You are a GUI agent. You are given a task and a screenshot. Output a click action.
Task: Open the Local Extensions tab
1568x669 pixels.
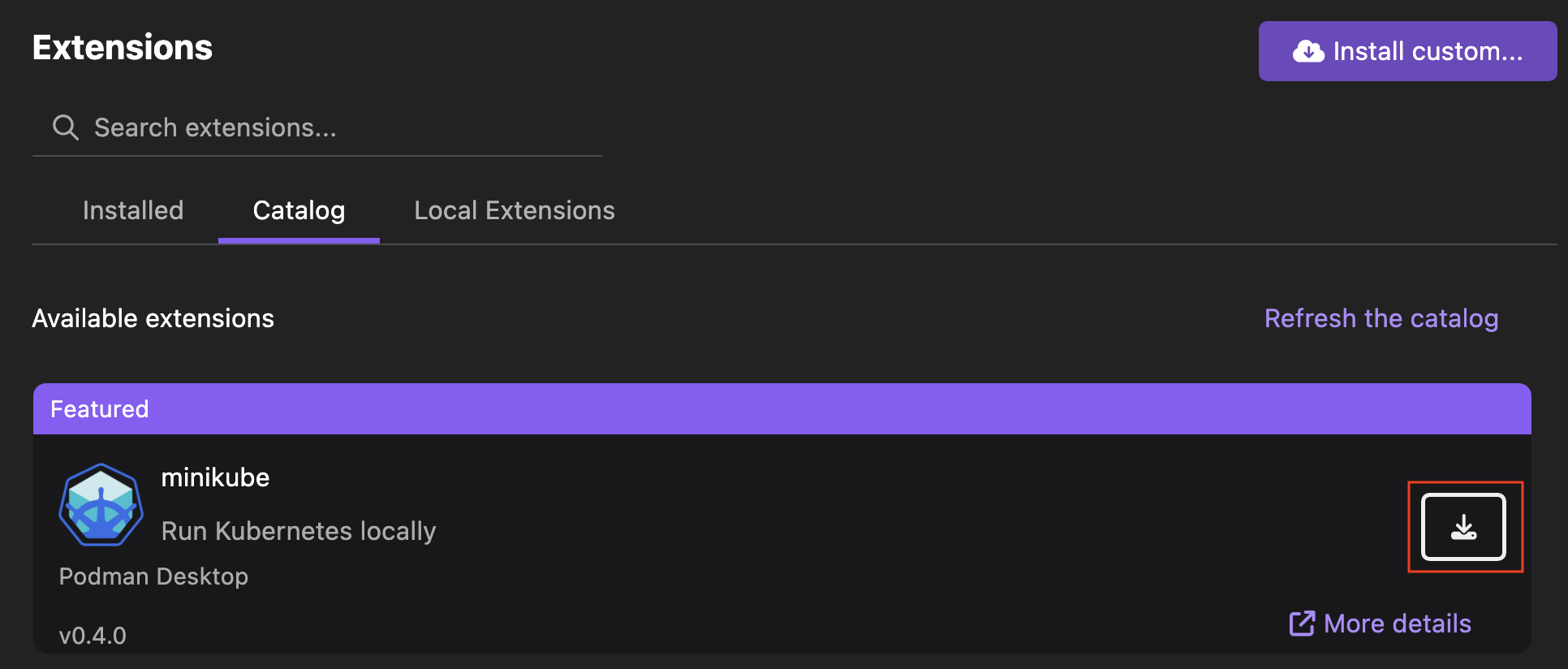(x=514, y=210)
